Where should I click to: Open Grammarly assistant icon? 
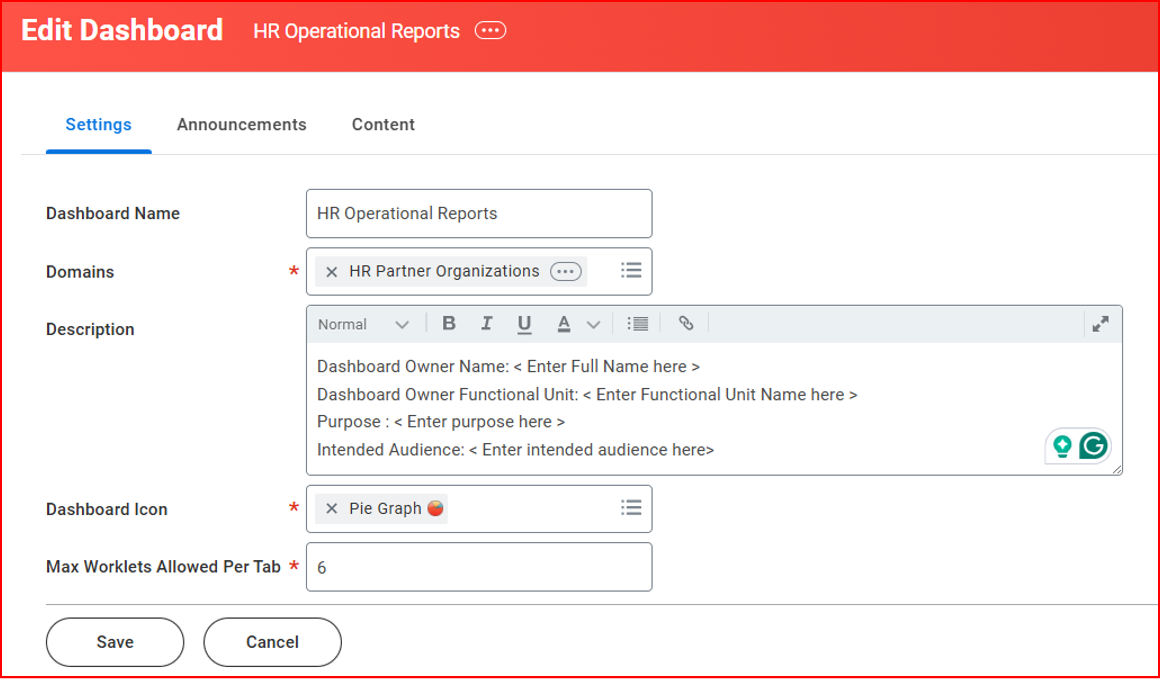(1093, 446)
